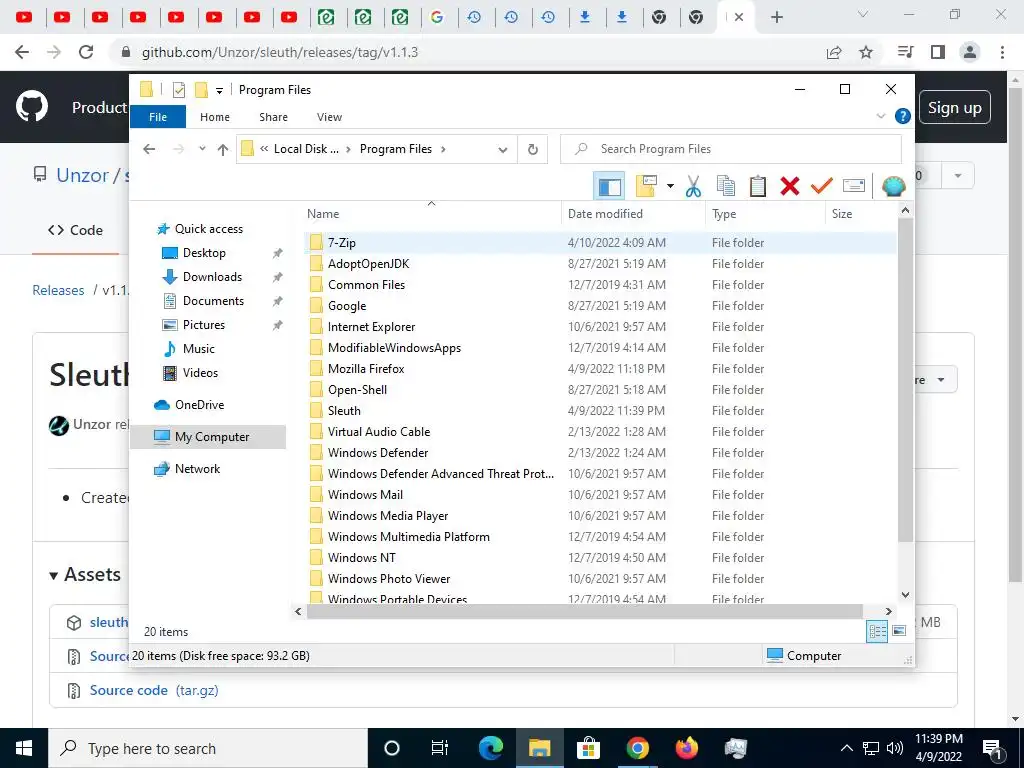
Task: Refresh the Program Files folder
Action: click(x=533, y=150)
